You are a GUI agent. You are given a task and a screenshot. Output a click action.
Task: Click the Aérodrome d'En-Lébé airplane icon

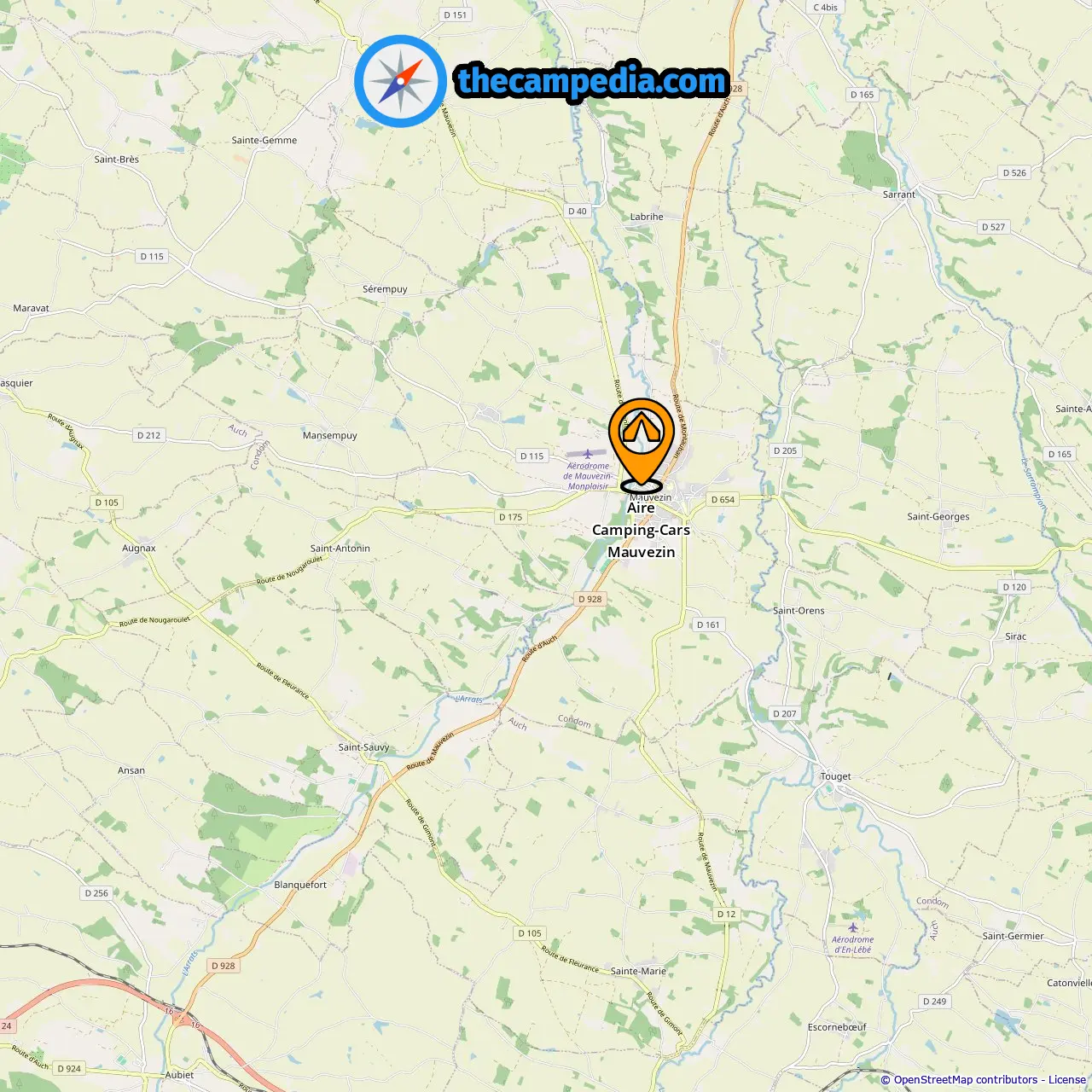pos(853,927)
